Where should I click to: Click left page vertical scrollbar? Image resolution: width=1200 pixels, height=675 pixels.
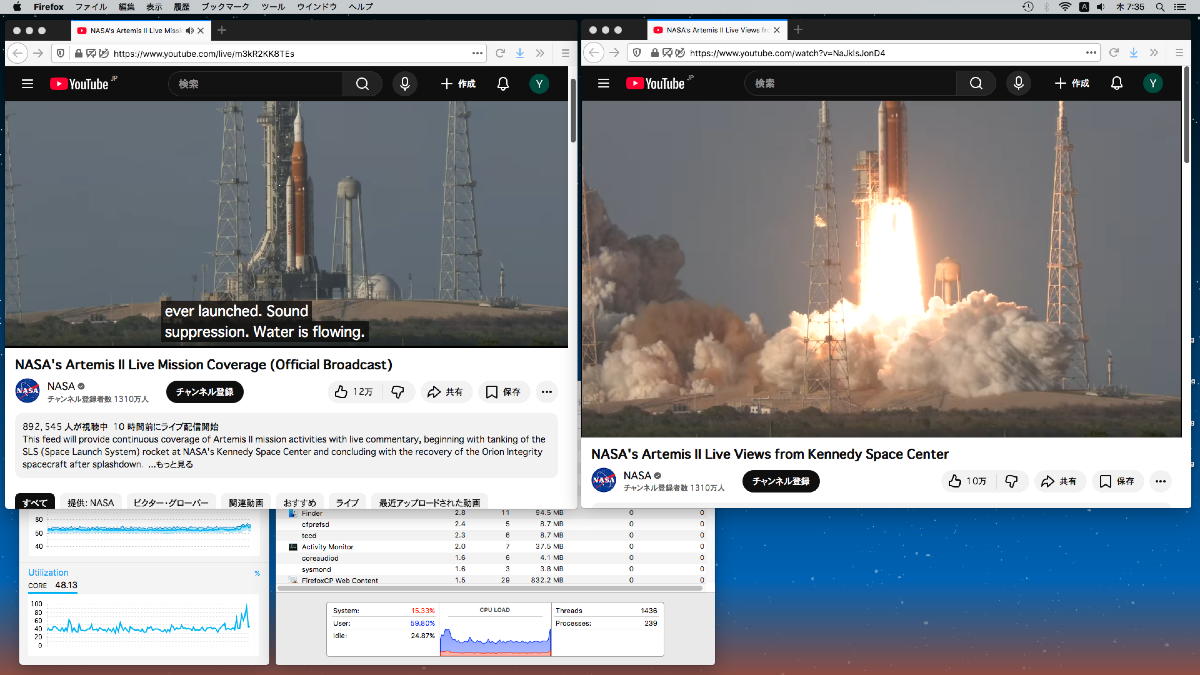pos(572,110)
